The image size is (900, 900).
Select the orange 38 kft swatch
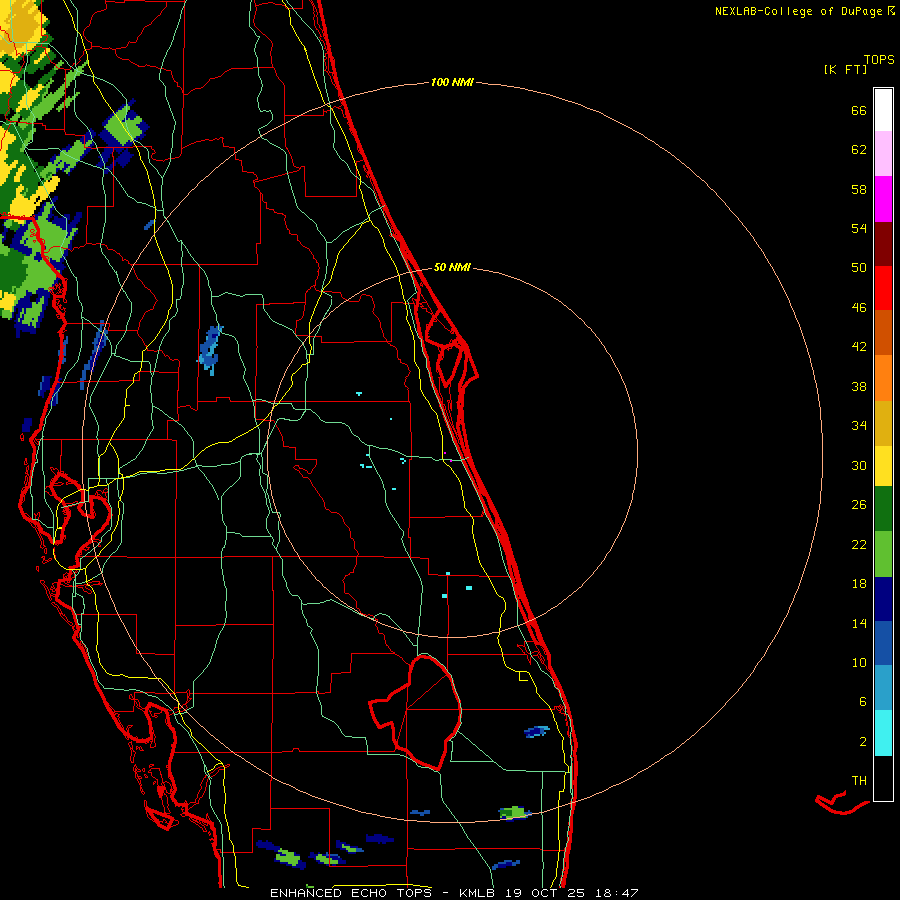click(x=883, y=378)
